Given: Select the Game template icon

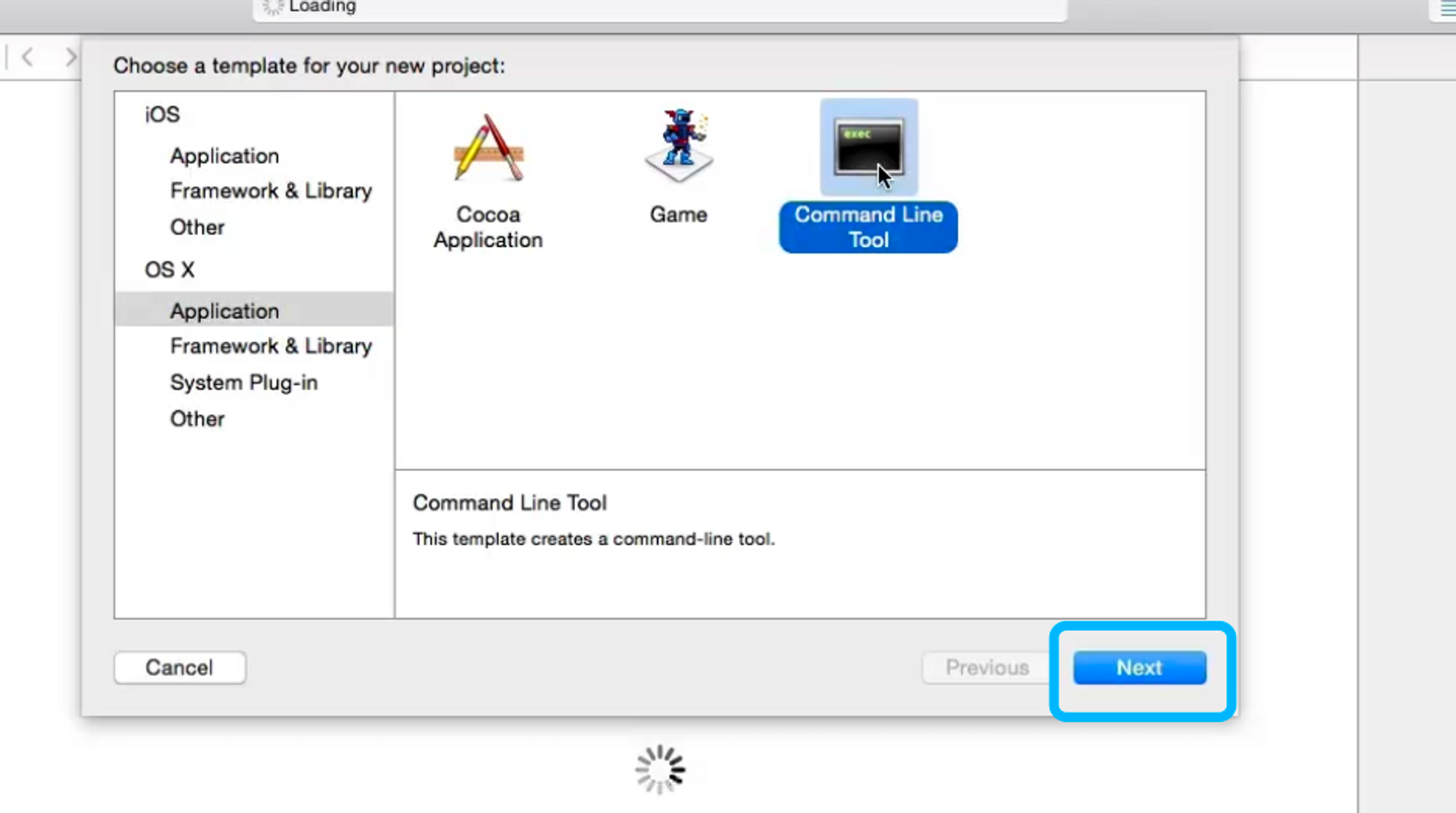Looking at the screenshot, I should 678,146.
